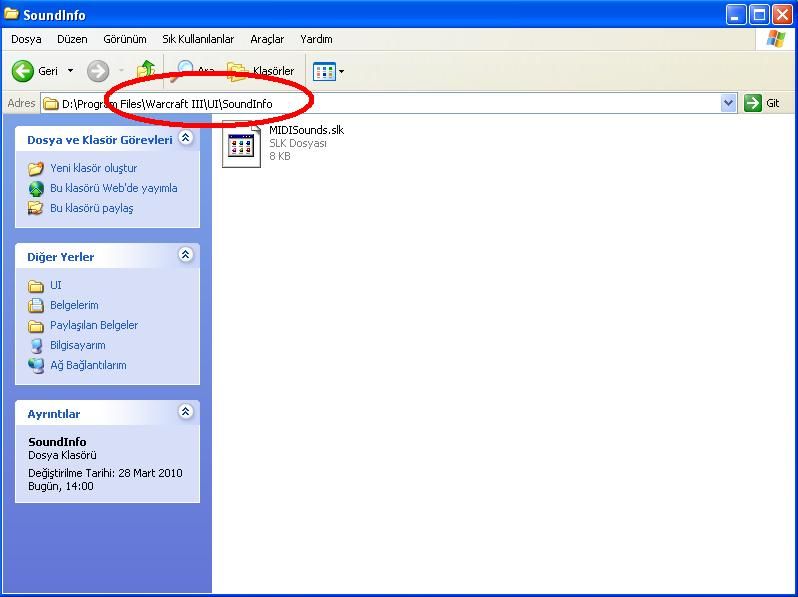798x597 pixels.
Task: Go up one folder level
Action: [x=146, y=70]
